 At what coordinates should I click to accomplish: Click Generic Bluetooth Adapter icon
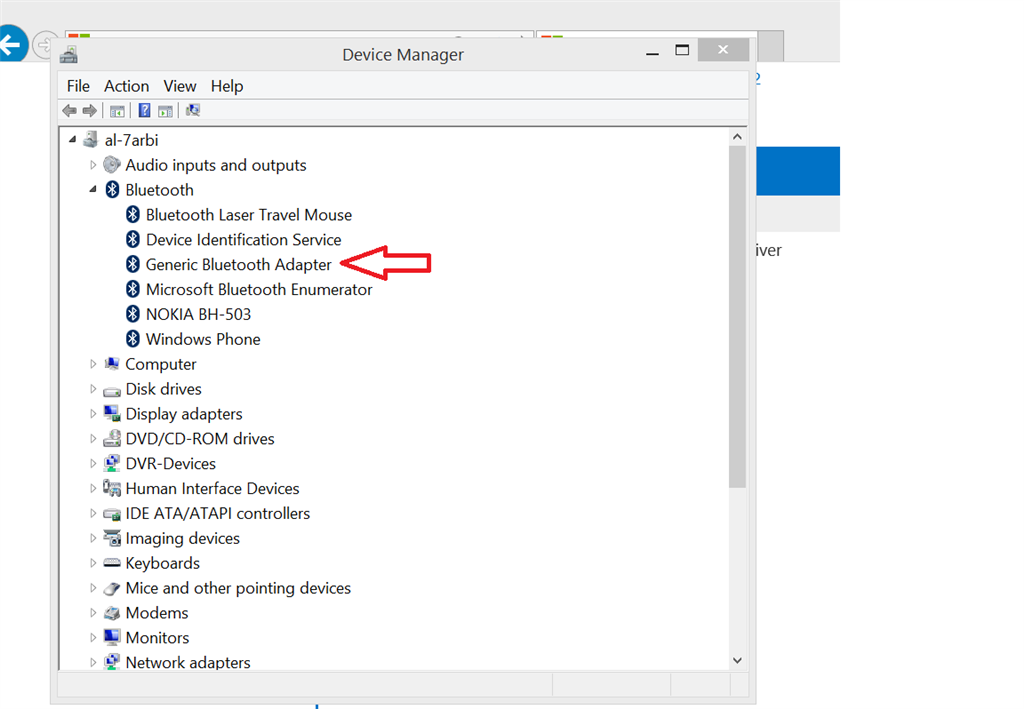[x=133, y=264]
